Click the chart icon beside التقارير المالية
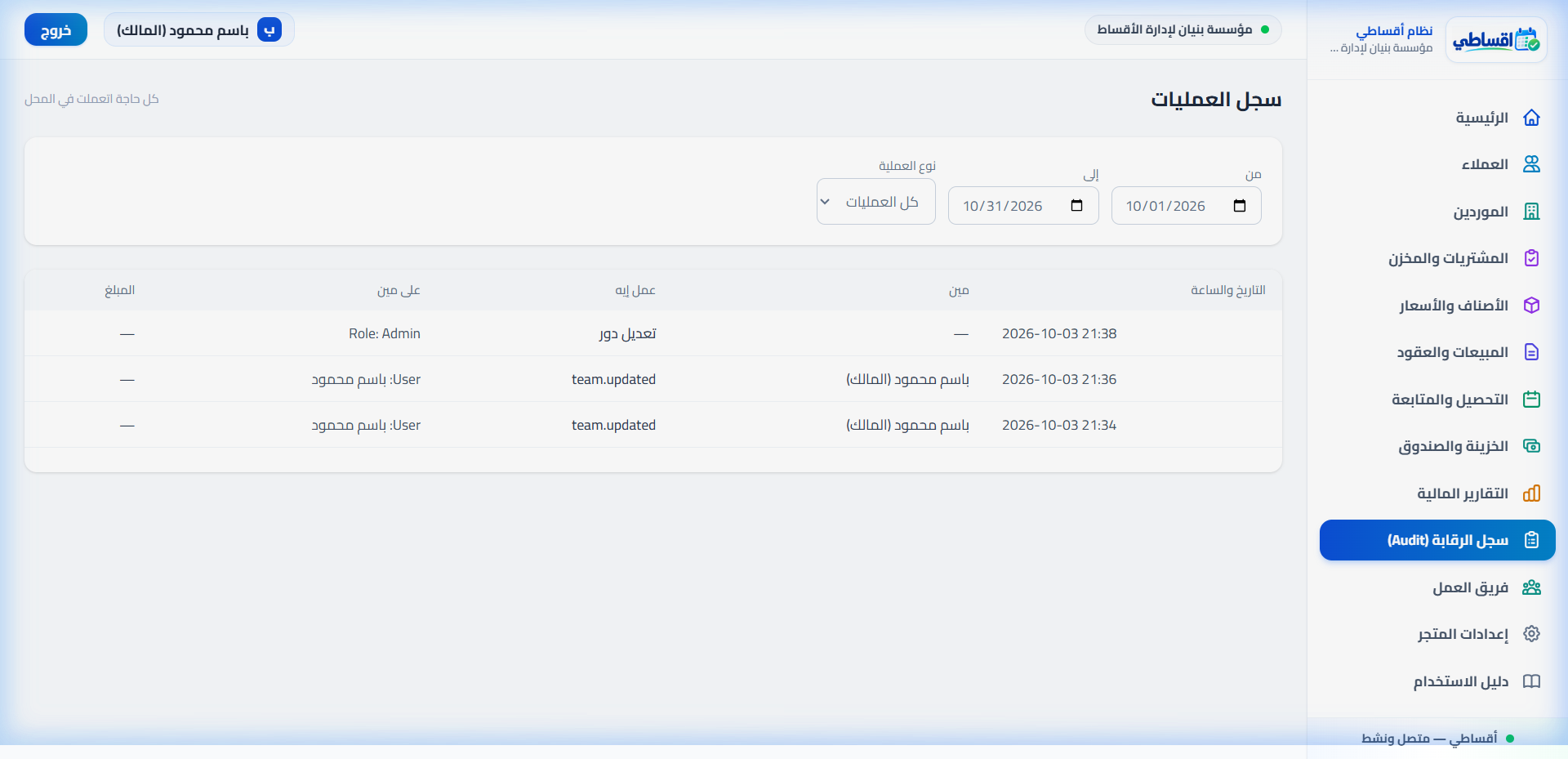This screenshot has height=759, width=1568. (x=1531, y=493)
